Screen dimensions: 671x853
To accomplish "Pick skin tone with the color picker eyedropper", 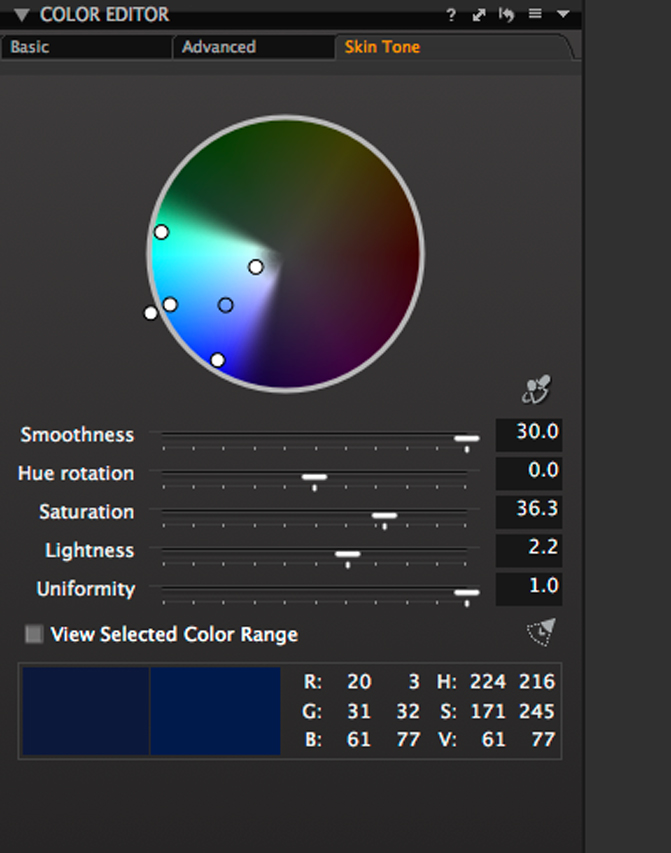I will coord(537,390).
